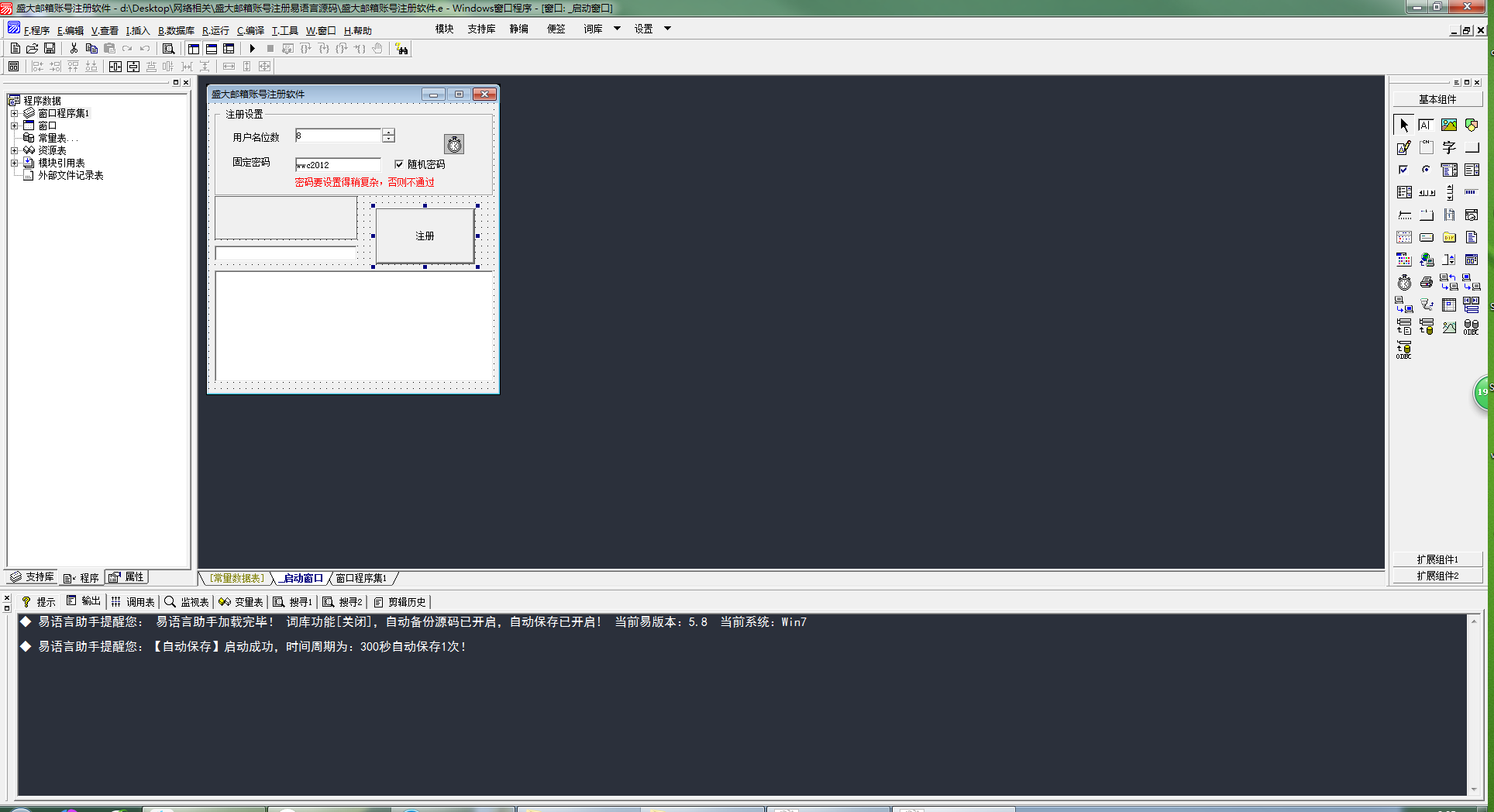1494x812 pixels.
Task: Click the 固定密码 input field with wwc2012
Action: tap(338, 165)
